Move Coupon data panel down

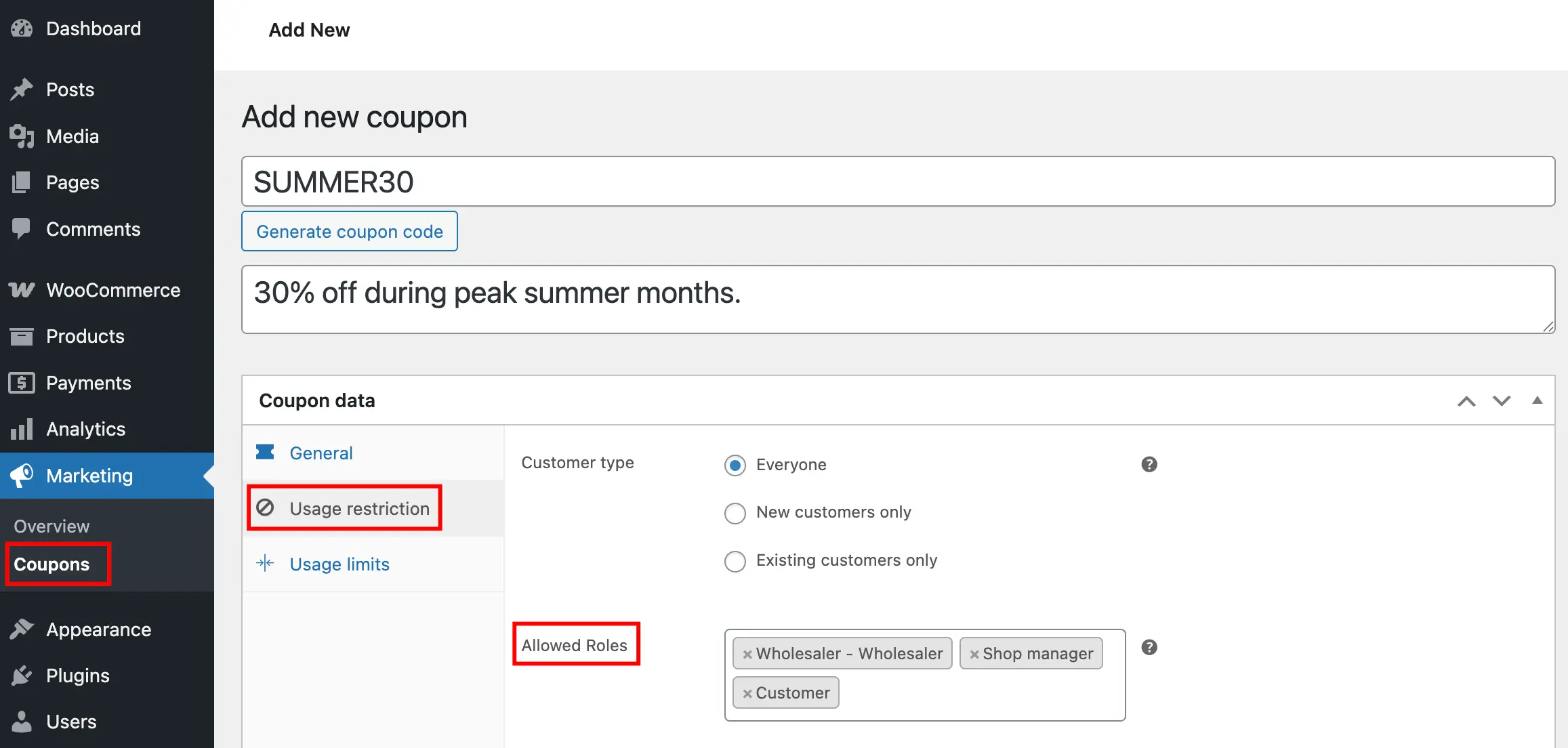tap(1502, 401)
